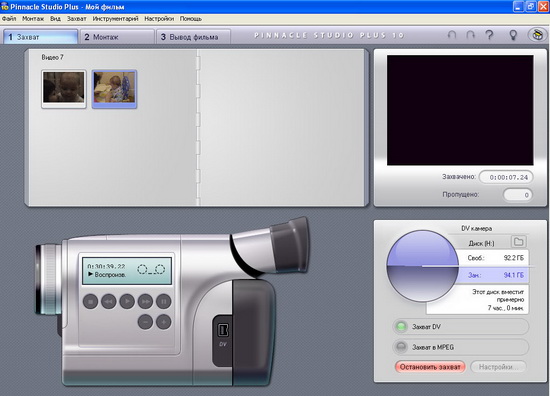Pause camcorder playback
The height and width of the screenshot is (396, 550).
click(x=163, y=302)
